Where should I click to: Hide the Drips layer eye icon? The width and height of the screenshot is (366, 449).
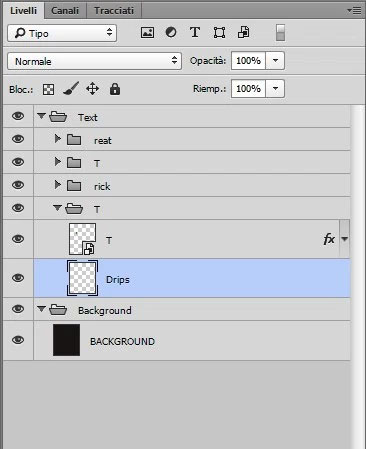point(18,278)
